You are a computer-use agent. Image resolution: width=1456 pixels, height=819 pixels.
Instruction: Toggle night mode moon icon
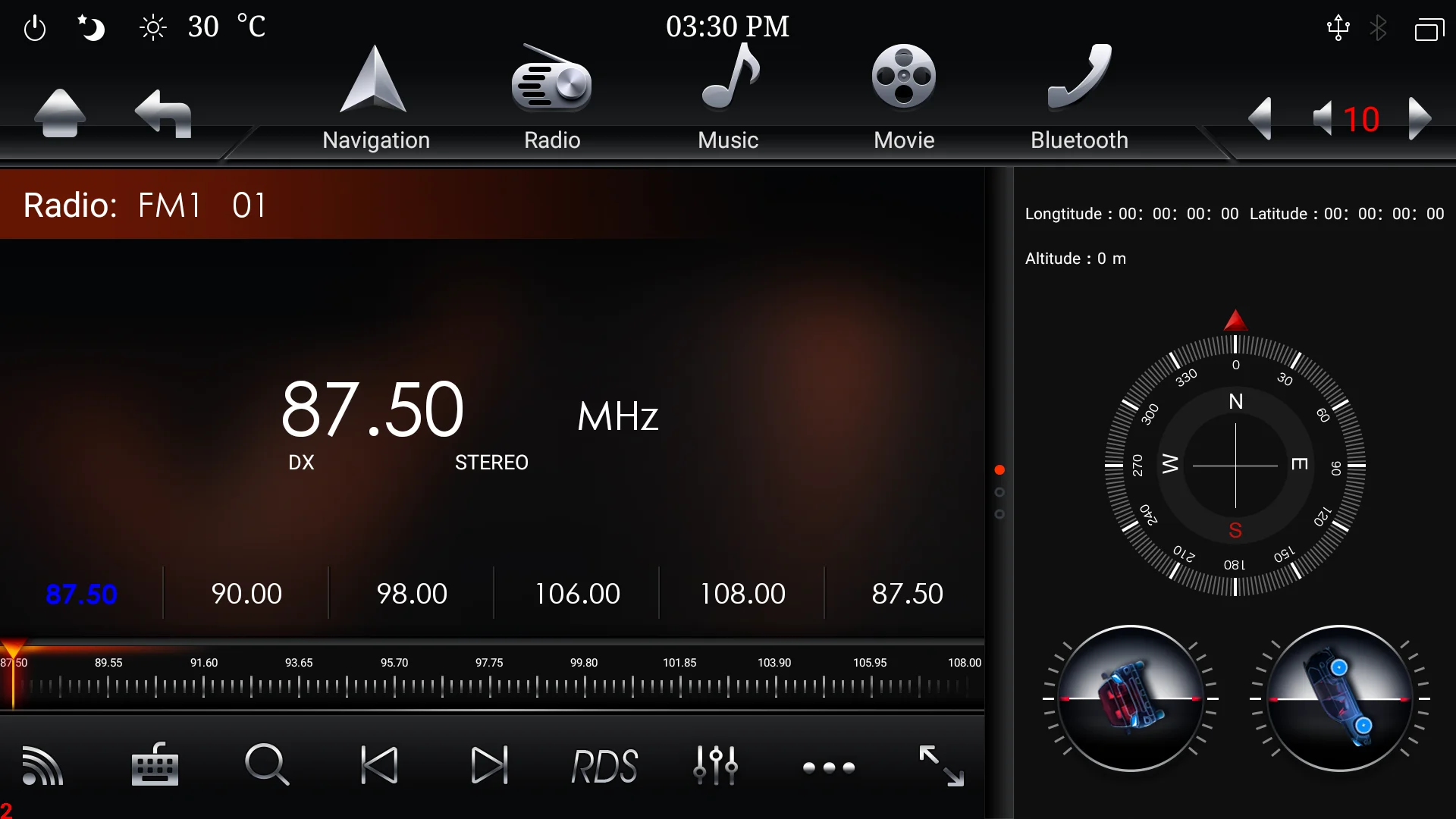point(92,29)
